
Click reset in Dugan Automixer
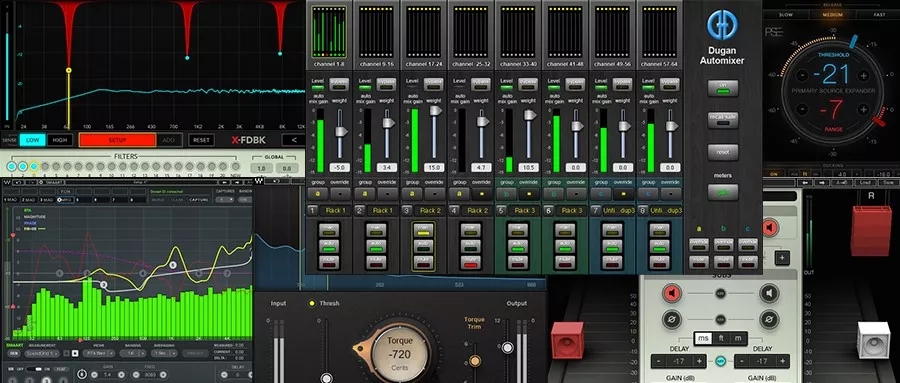point(723,152)
